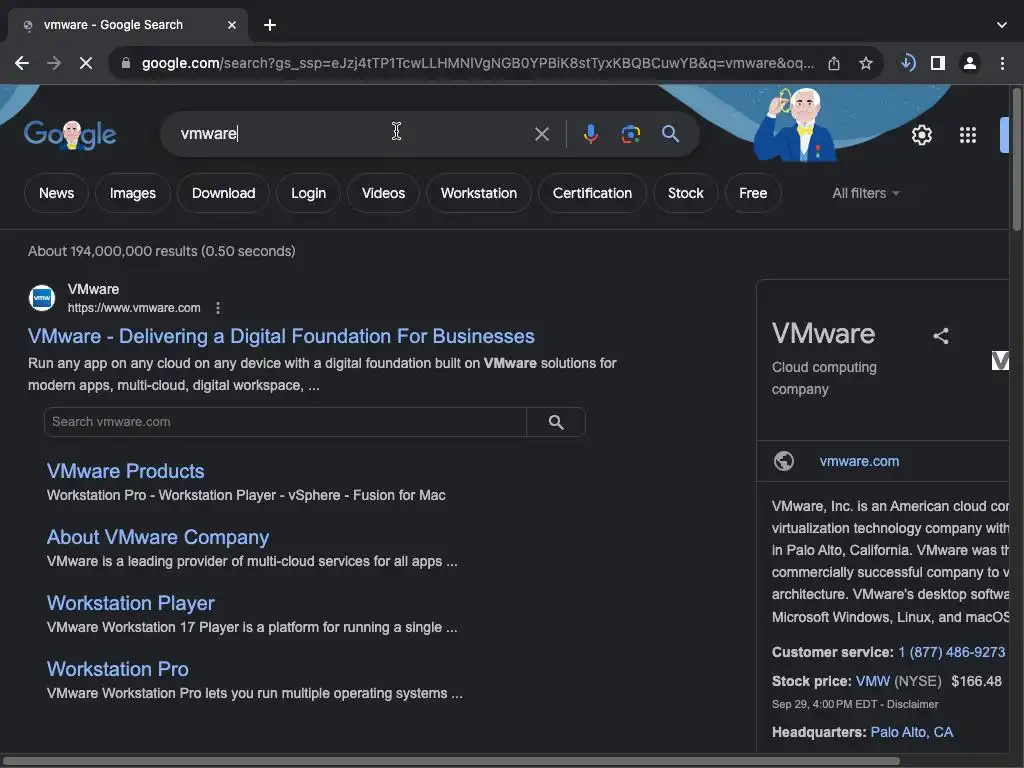Screen dimensions: 1024x768
Task: Click the globe icon beside vmware.com
Action: [784, 461]
